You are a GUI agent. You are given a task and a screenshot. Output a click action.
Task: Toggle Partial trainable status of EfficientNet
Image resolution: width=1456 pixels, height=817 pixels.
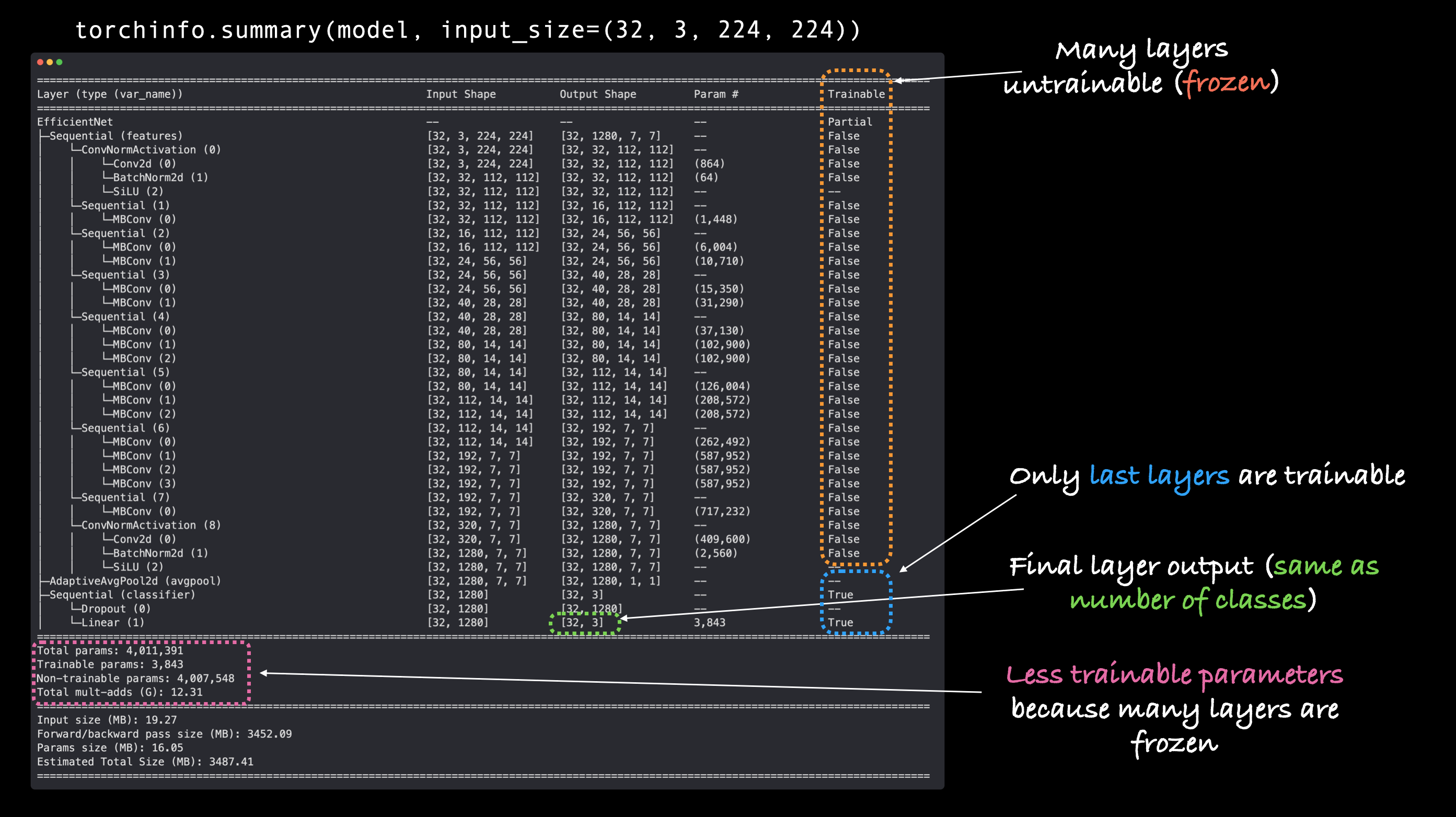848,122
